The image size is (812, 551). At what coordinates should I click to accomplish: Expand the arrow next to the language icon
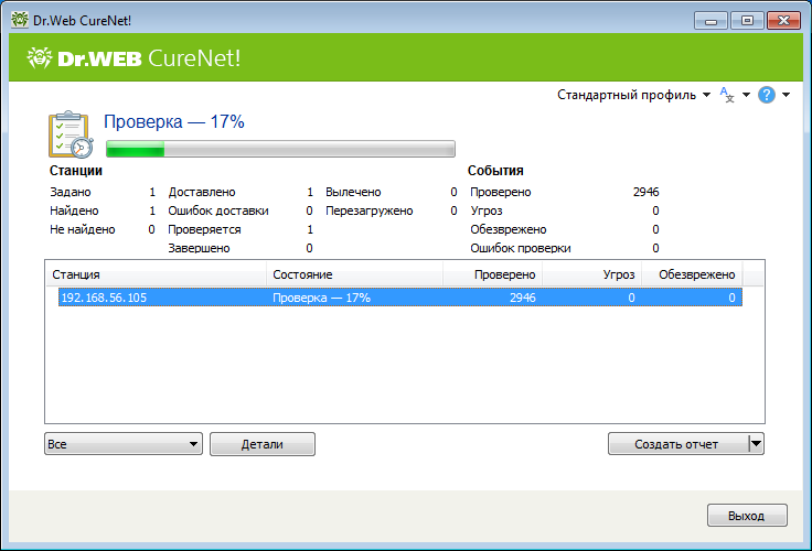coord(746,95)
